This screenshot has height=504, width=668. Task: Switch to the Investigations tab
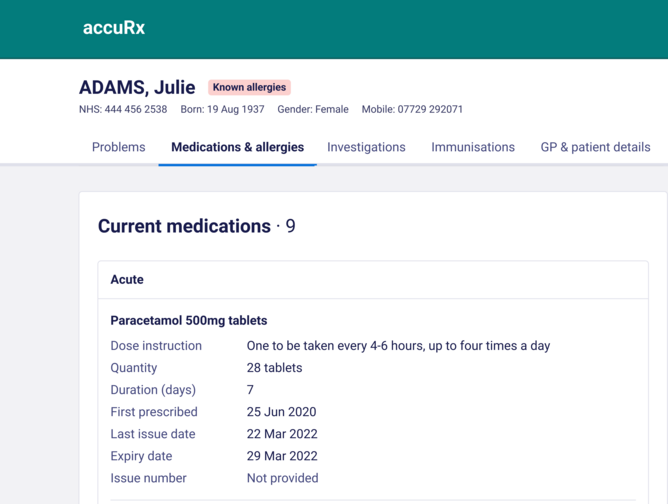366,147
